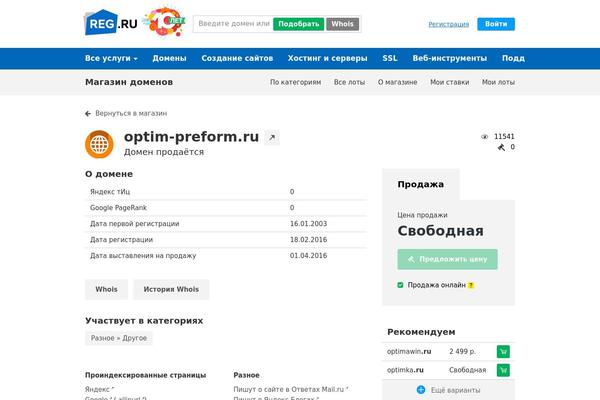Click the optim-preform.ru domain title
Screen dimensions: 600x400
191,137
